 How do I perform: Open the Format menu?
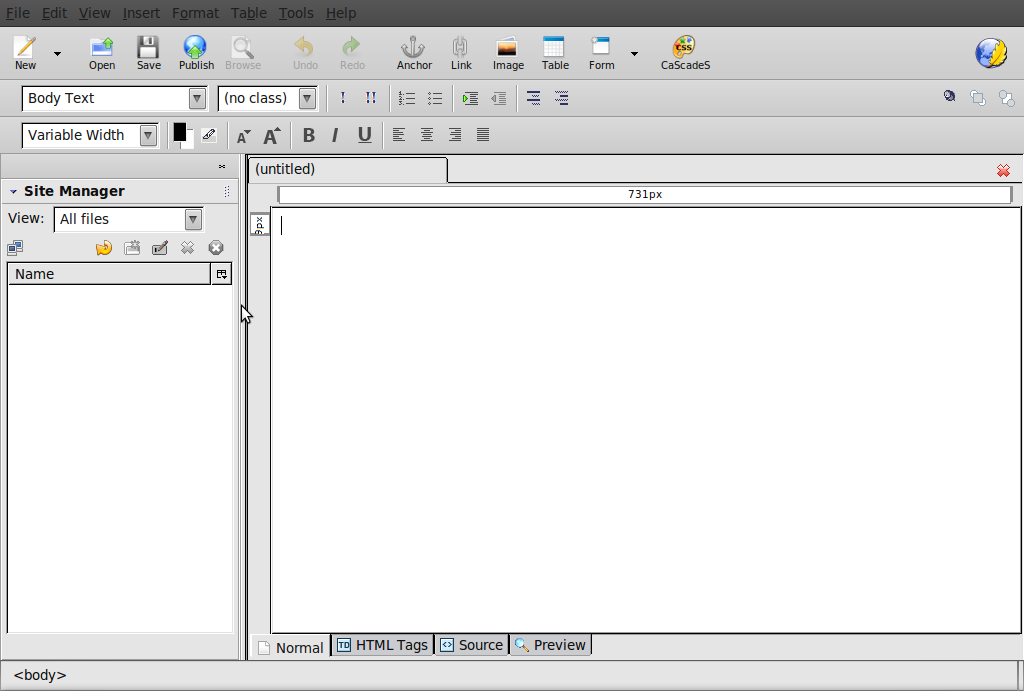195,13
